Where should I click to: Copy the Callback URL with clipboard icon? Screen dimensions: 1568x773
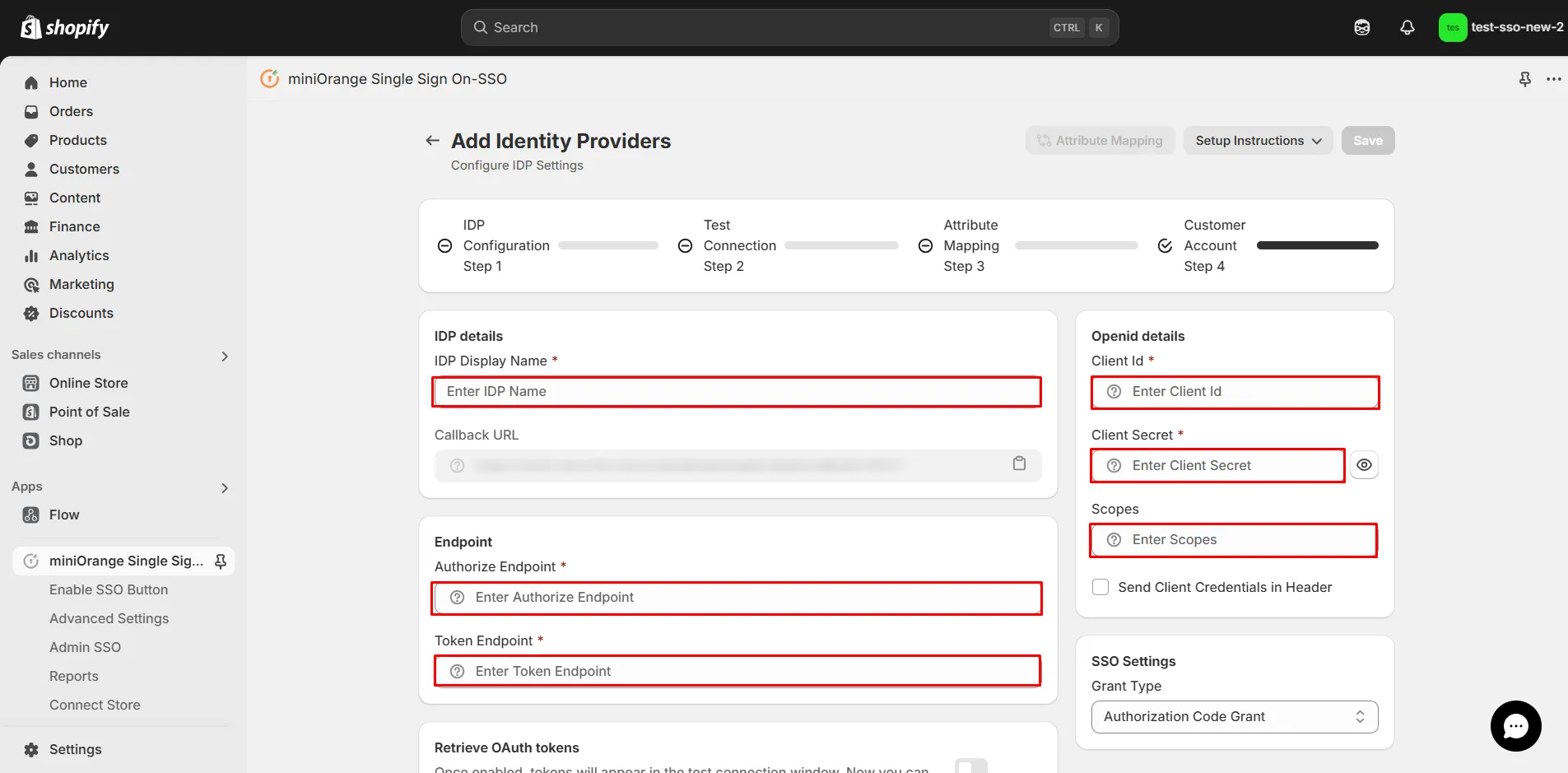pyautogui.click(x=1019, y=463)
